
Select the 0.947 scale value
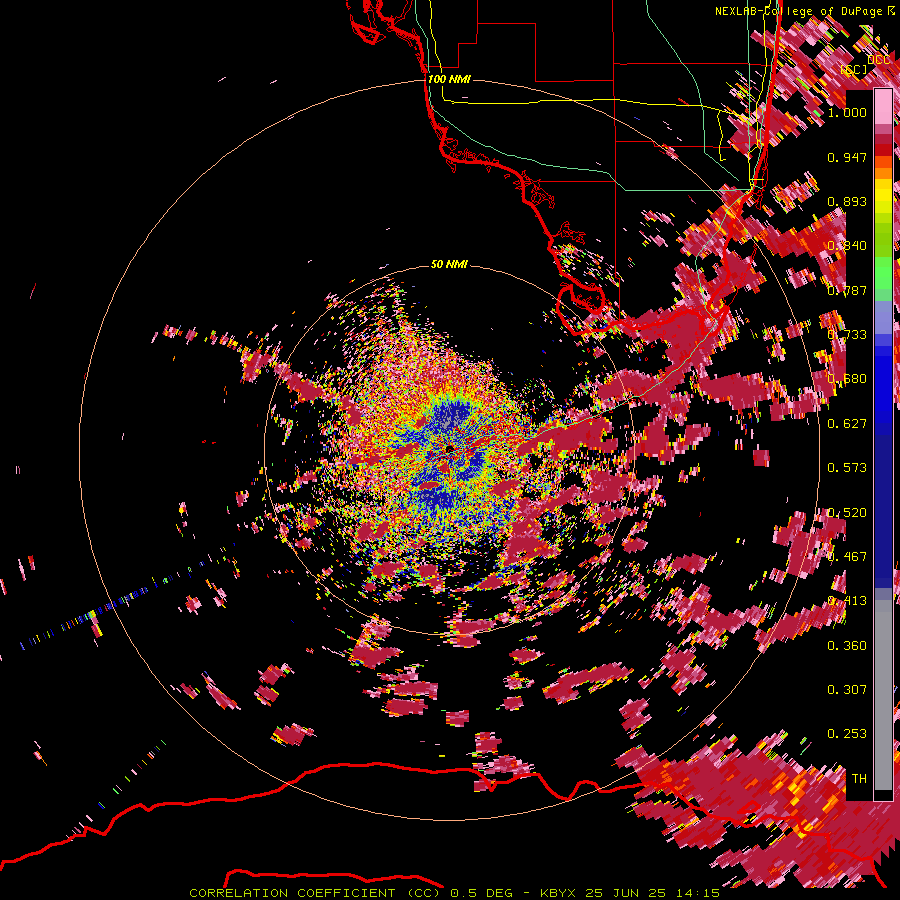847,157
